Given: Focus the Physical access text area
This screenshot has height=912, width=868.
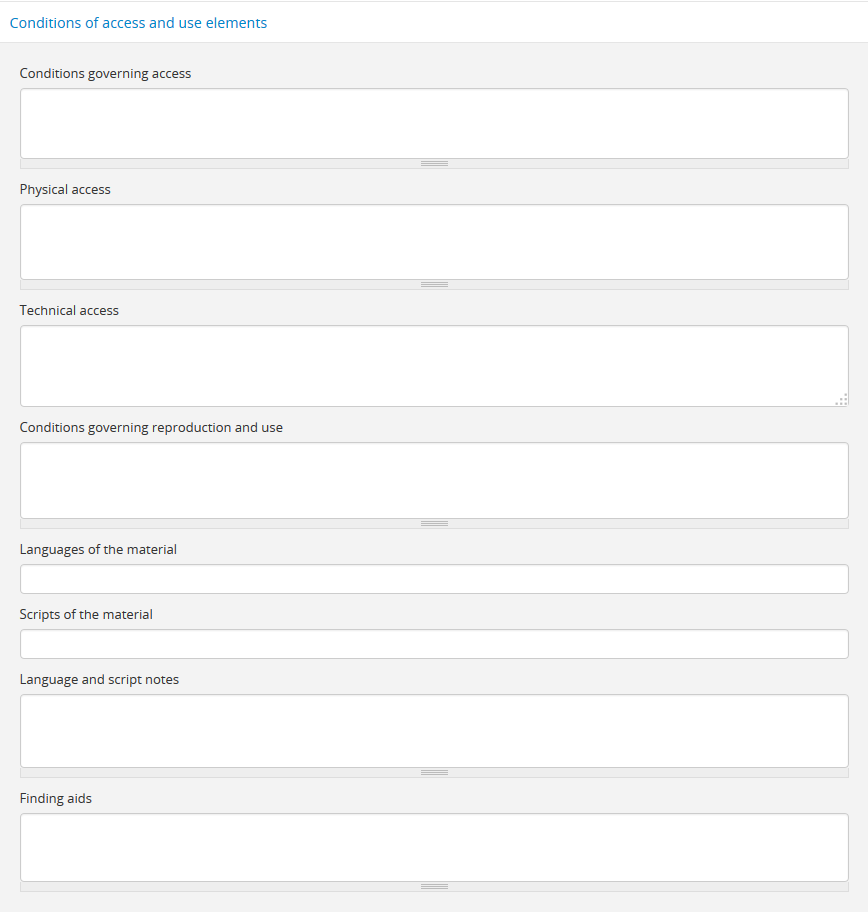Looking at the screenshot, I should pos(434,241).
